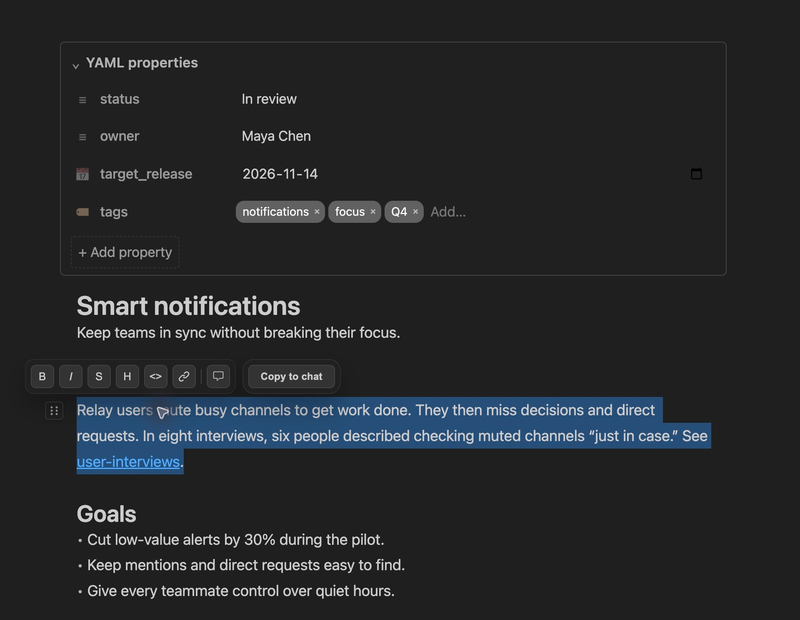Apply bold formatting to selection
Viewport: 800px width, 620px height.
pos(42,377)
